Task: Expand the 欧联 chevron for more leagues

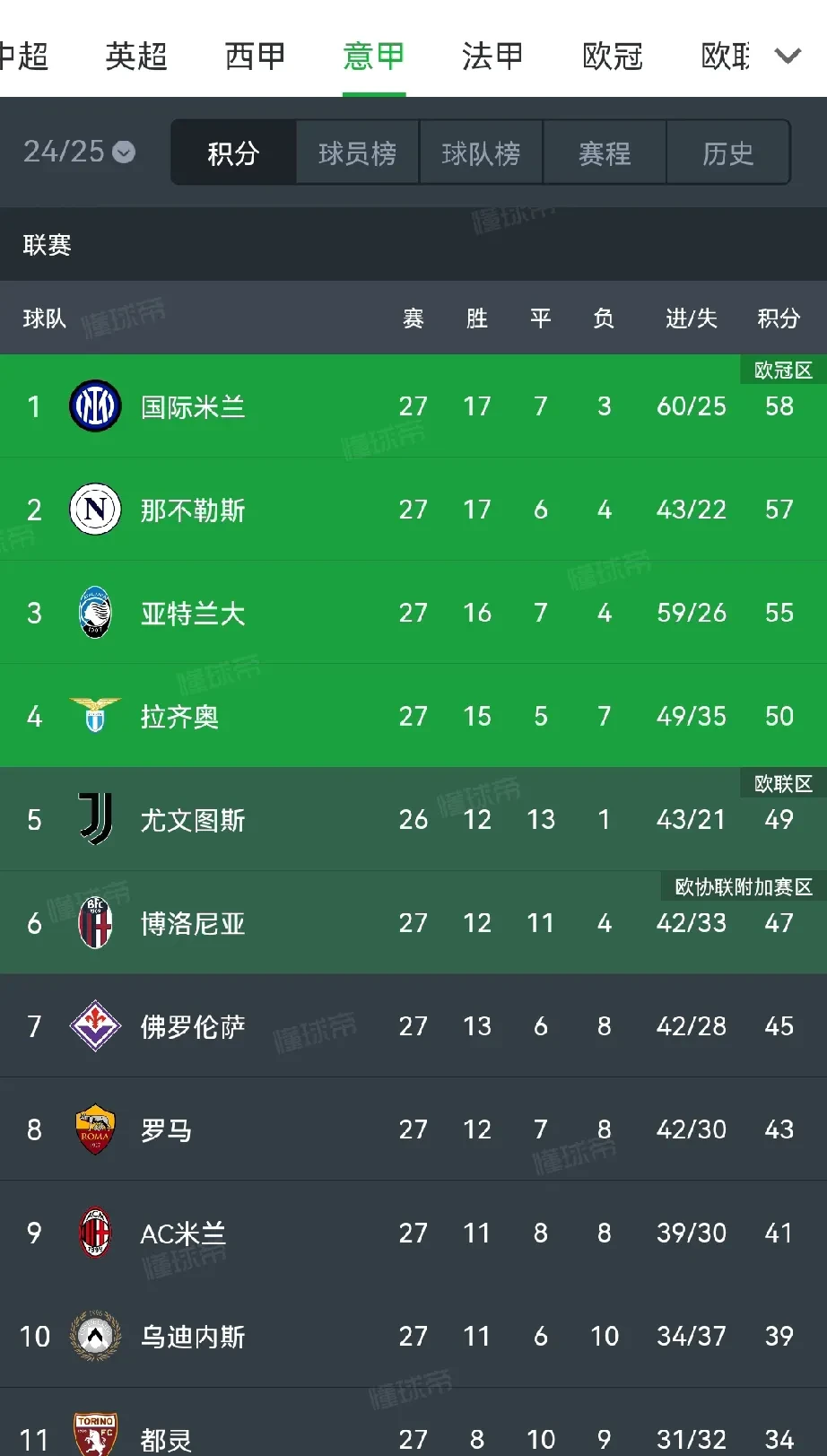Action: coord(788,56)
